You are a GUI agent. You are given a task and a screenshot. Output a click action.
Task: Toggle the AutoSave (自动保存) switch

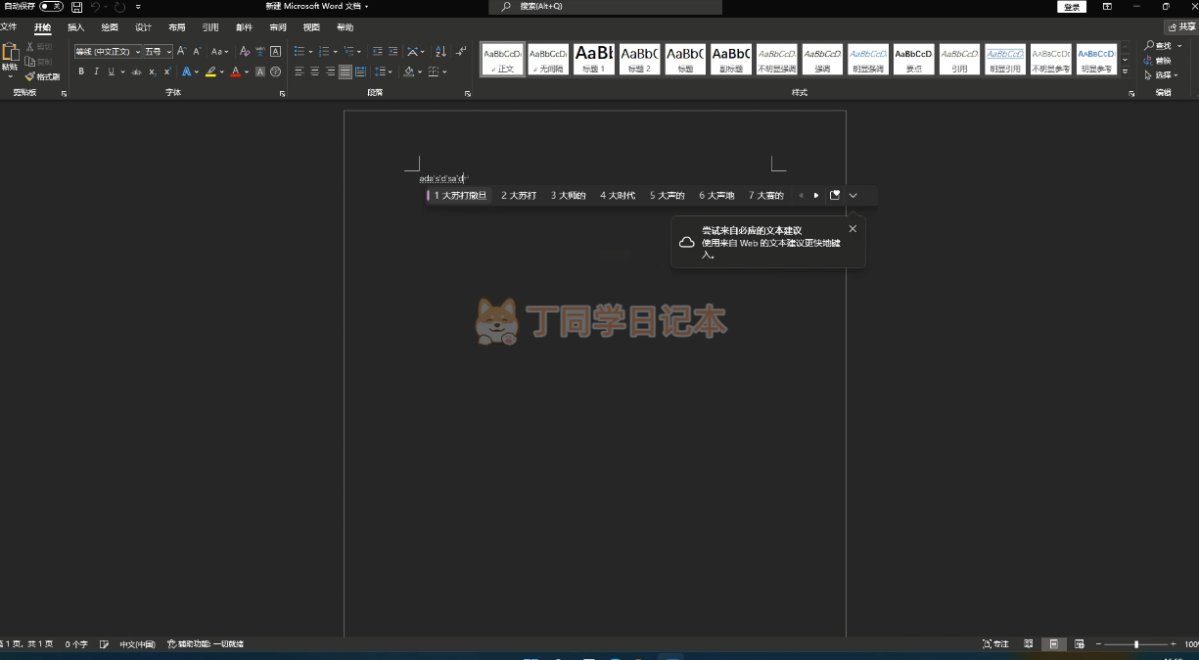(51, 7)
